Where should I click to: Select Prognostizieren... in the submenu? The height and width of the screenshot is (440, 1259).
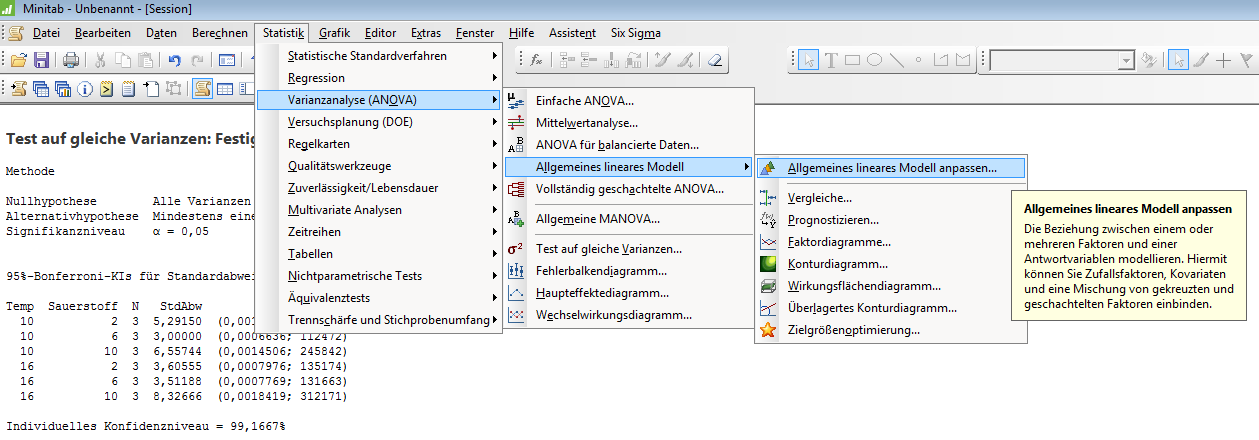point(891,220)
